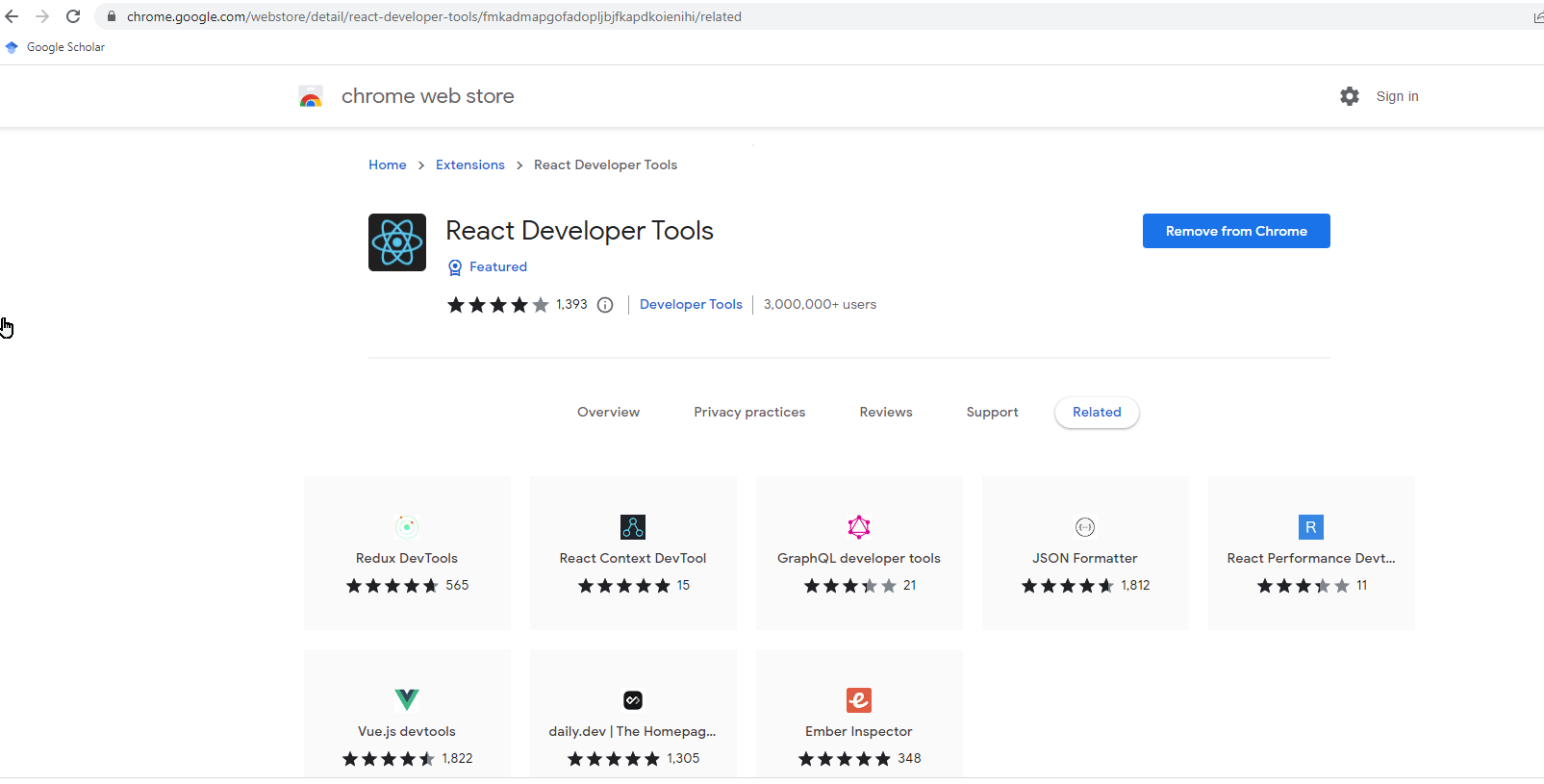Open the Support tab
This screenshot has height=784, width=1544.
tap(992, 412)
